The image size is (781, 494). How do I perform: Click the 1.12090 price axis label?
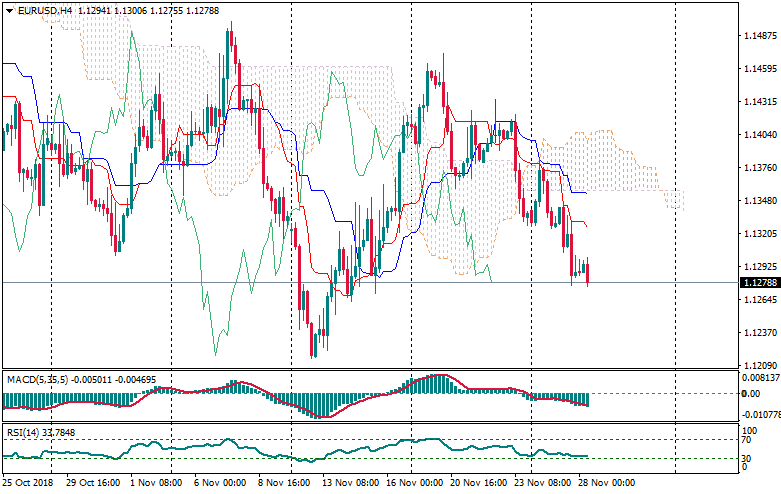761,366
